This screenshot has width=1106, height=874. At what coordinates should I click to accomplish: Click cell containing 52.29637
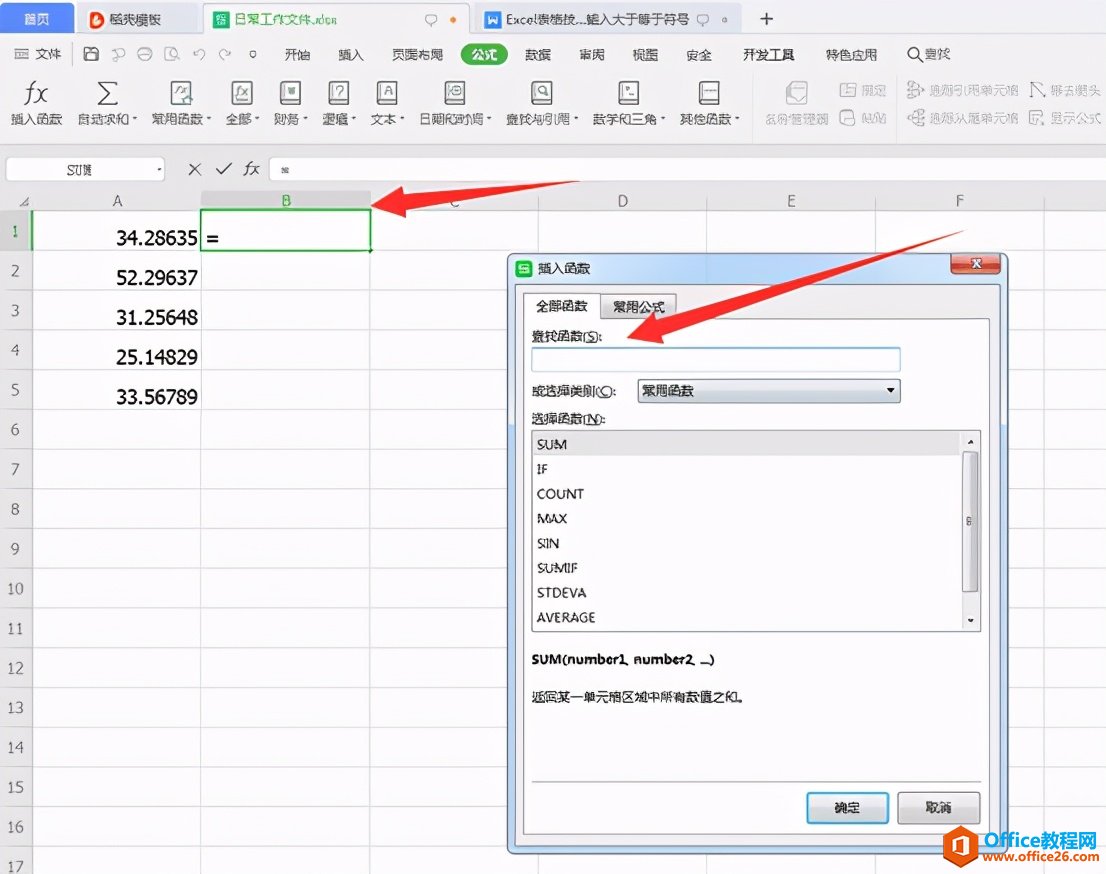tap(116, 272)
